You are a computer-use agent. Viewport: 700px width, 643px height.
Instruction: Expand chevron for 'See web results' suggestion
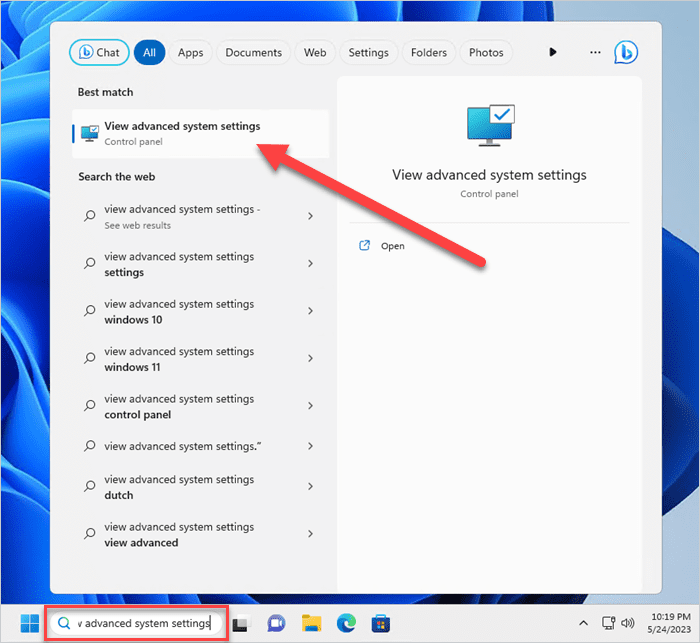click(x=310, y=216)
